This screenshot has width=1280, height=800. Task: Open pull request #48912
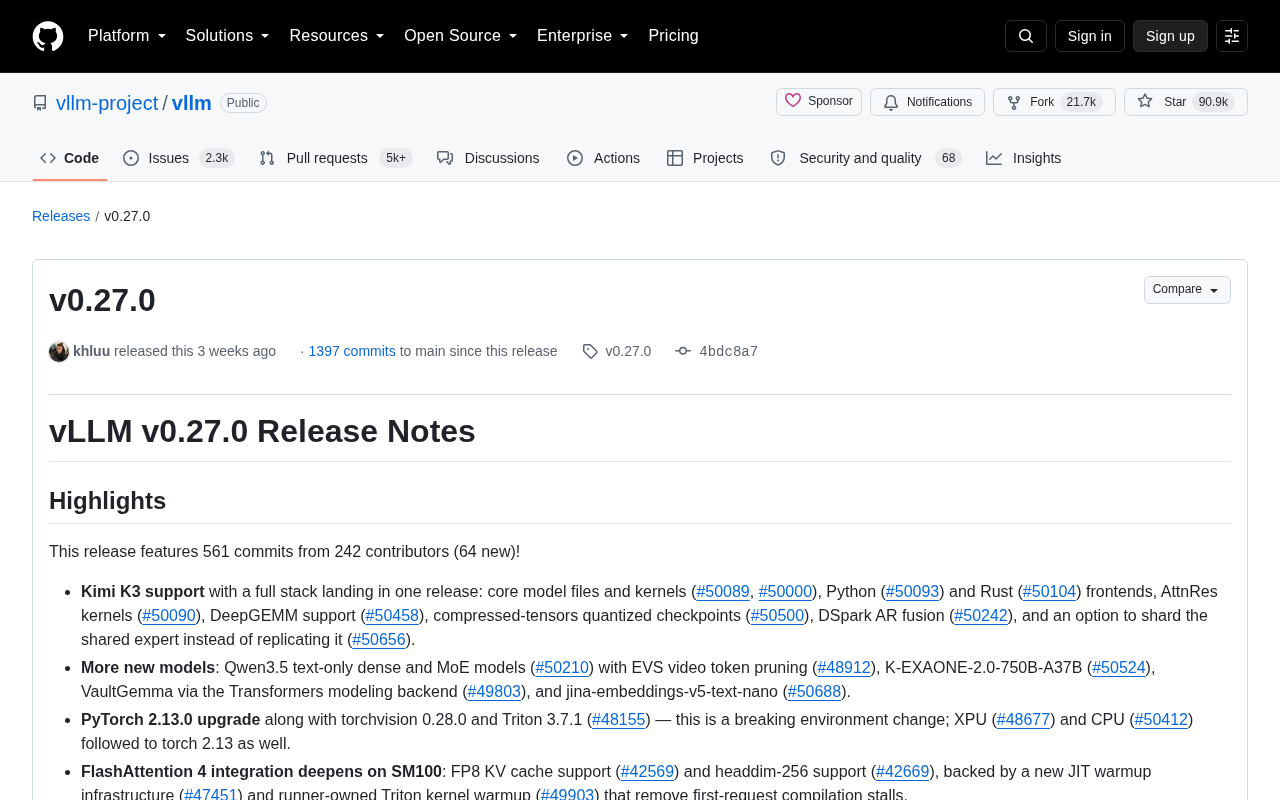[x=844, y=668]
